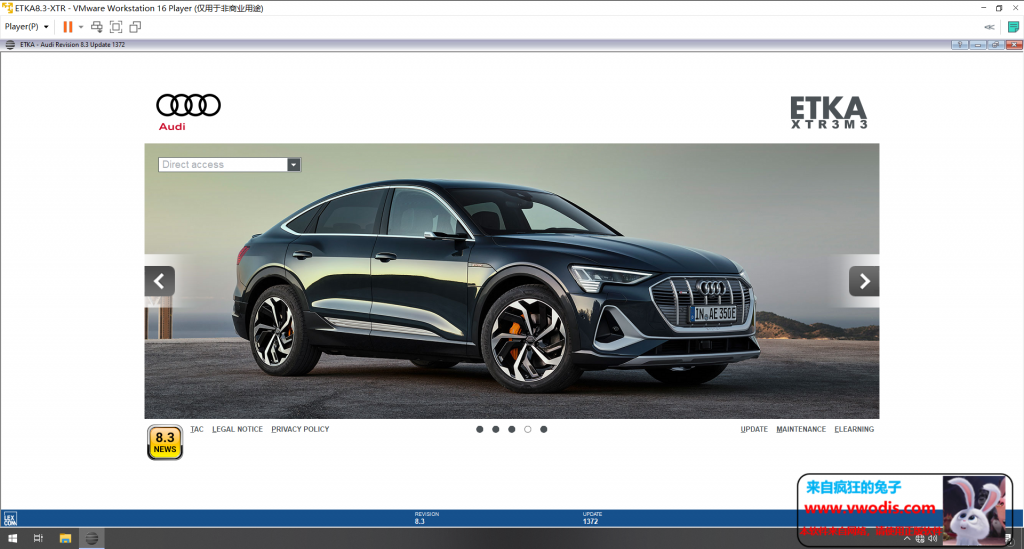The width and height of the screenshot is (1024, 549).
Task: Enter VMware full screen mode
Action: point(116,27)
